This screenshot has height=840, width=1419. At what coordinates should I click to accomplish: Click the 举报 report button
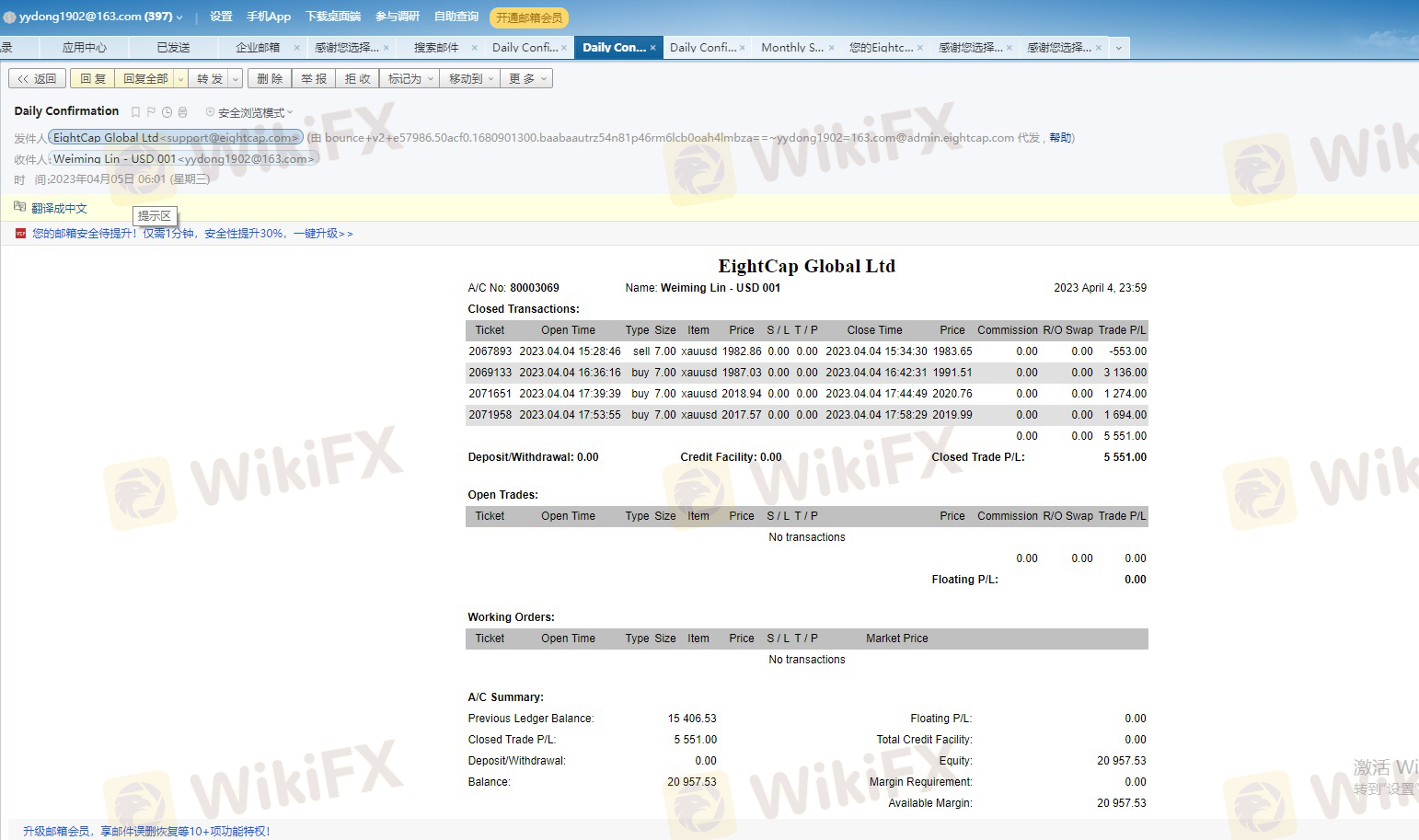coord(314,79)
